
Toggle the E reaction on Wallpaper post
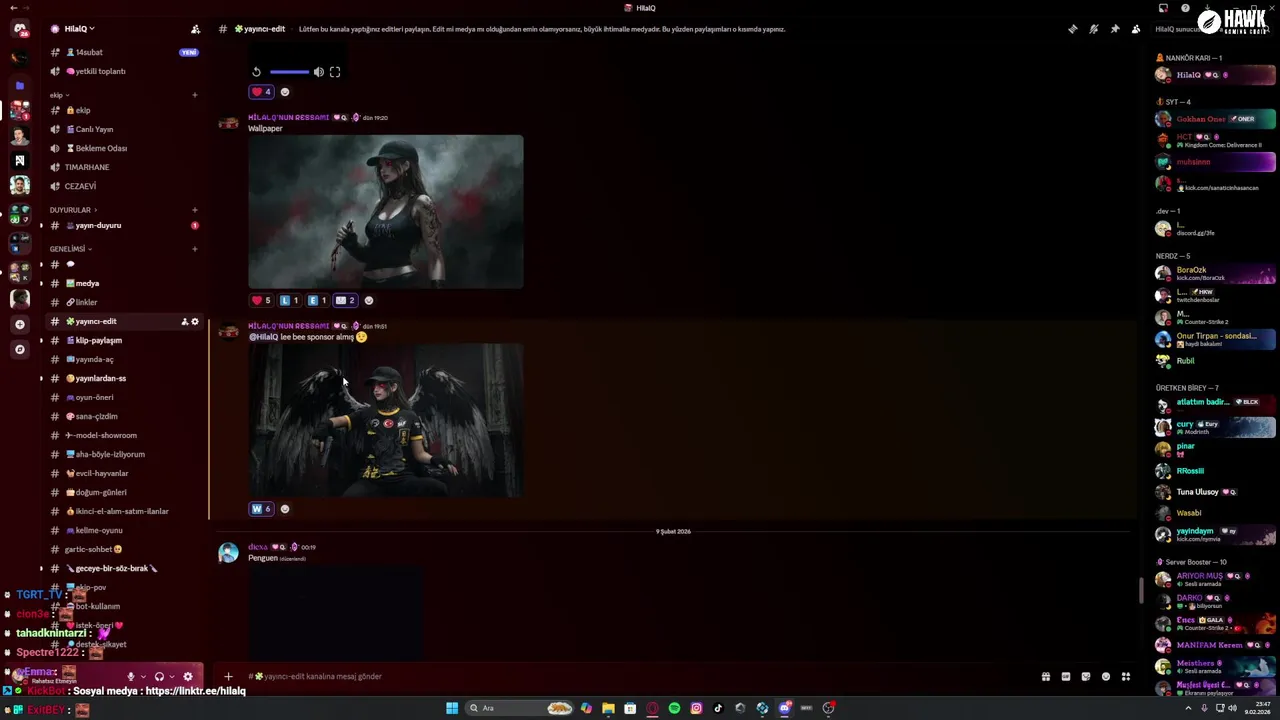click(317, 300)
